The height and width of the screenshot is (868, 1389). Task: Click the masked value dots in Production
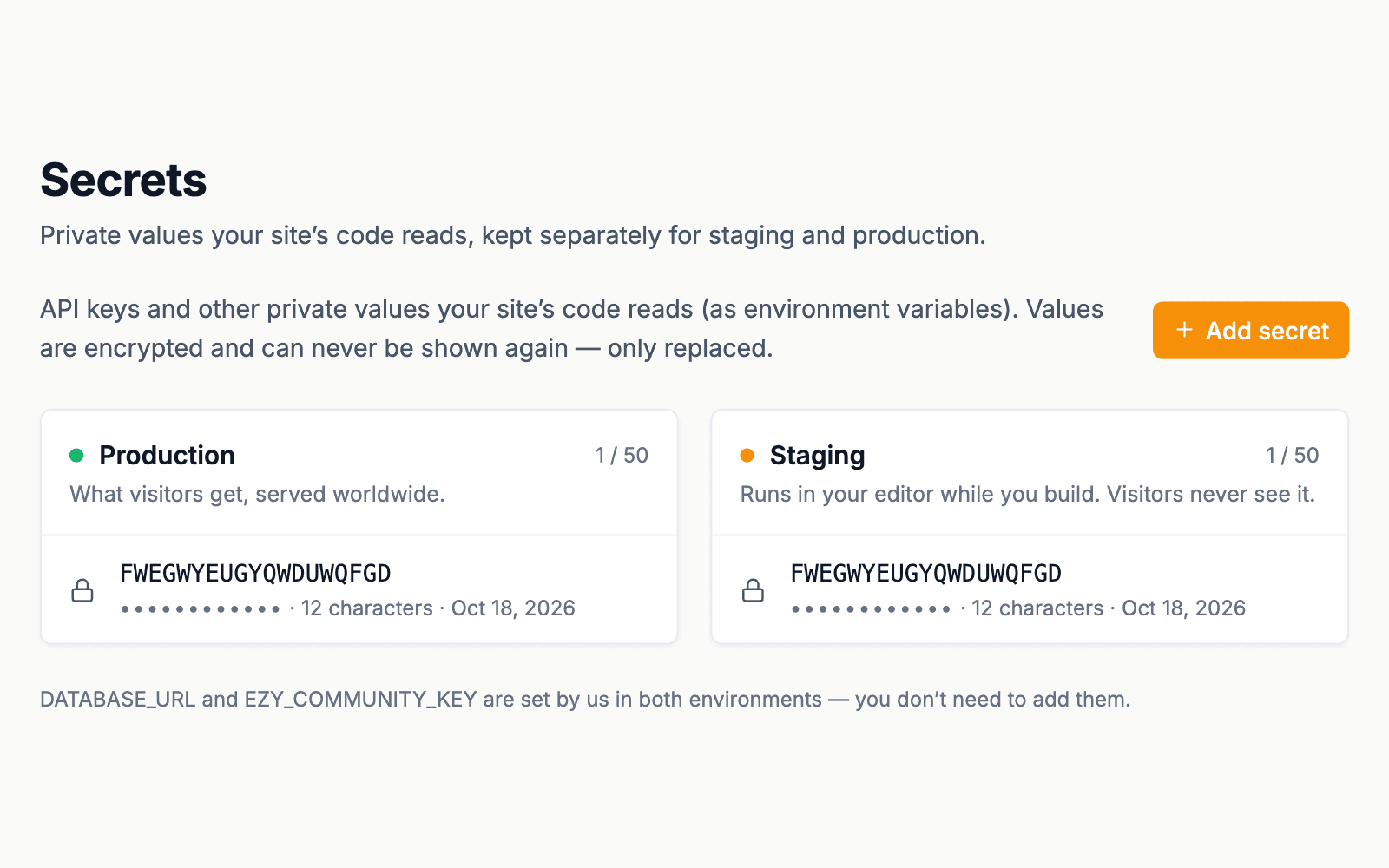click(201, 609)
